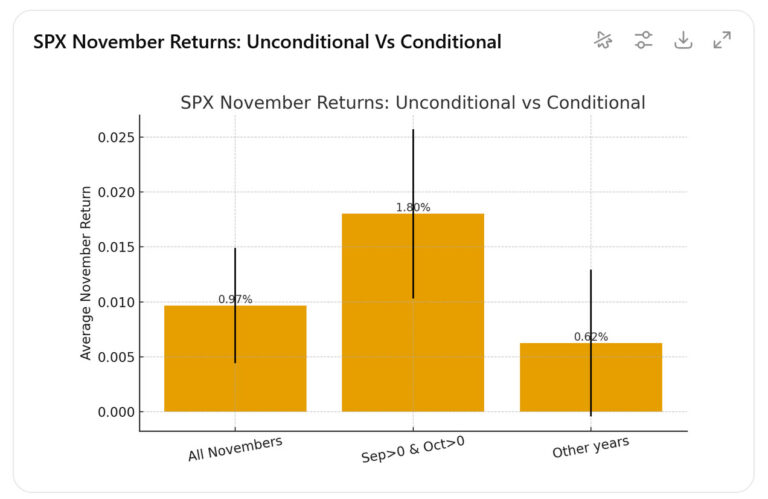The height and width of the screenshot is (499, 768).
Task: Click the "Average November Return" axis label
Action: click(87, 272)
